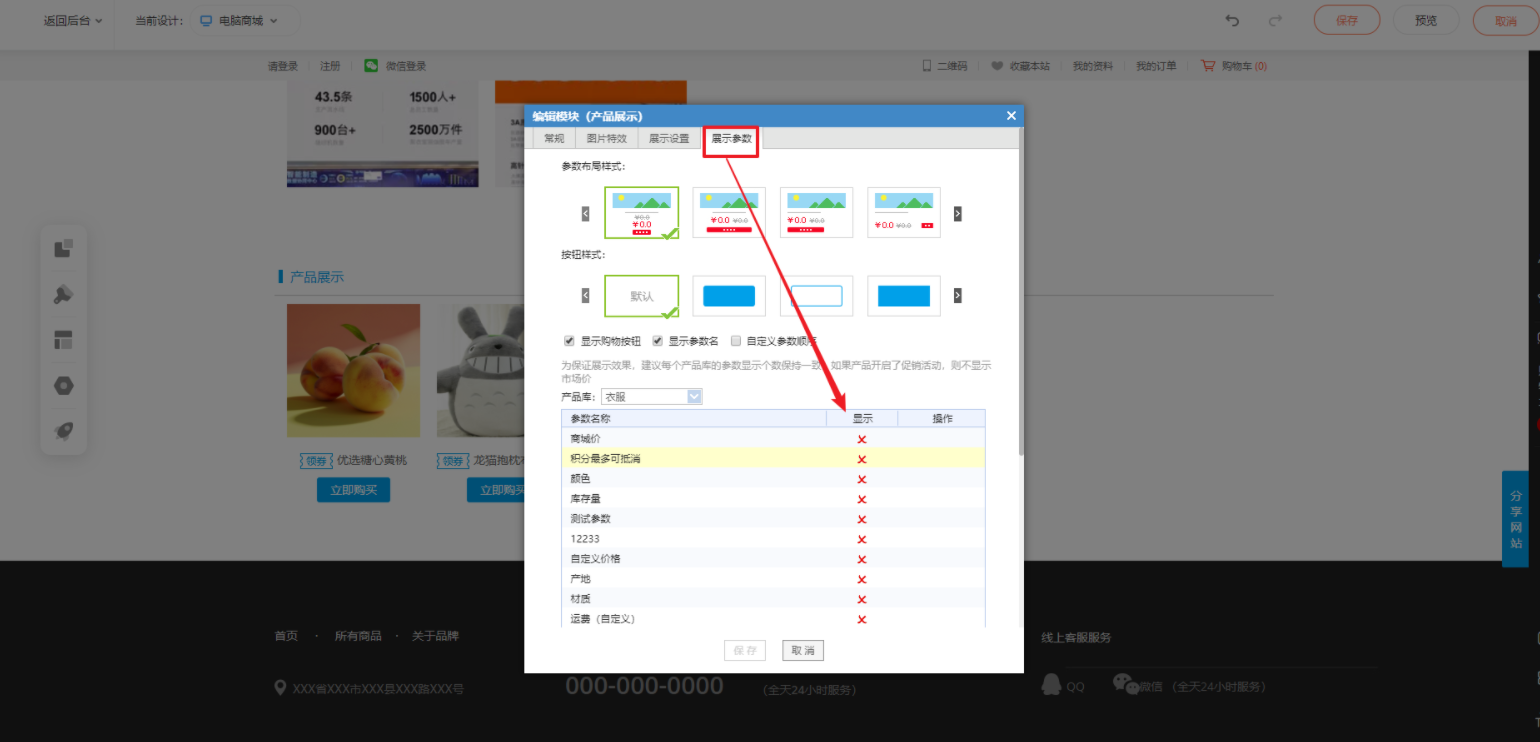
Task: Toggle display for 12233 parameter
Action: [x=862, y=539]
